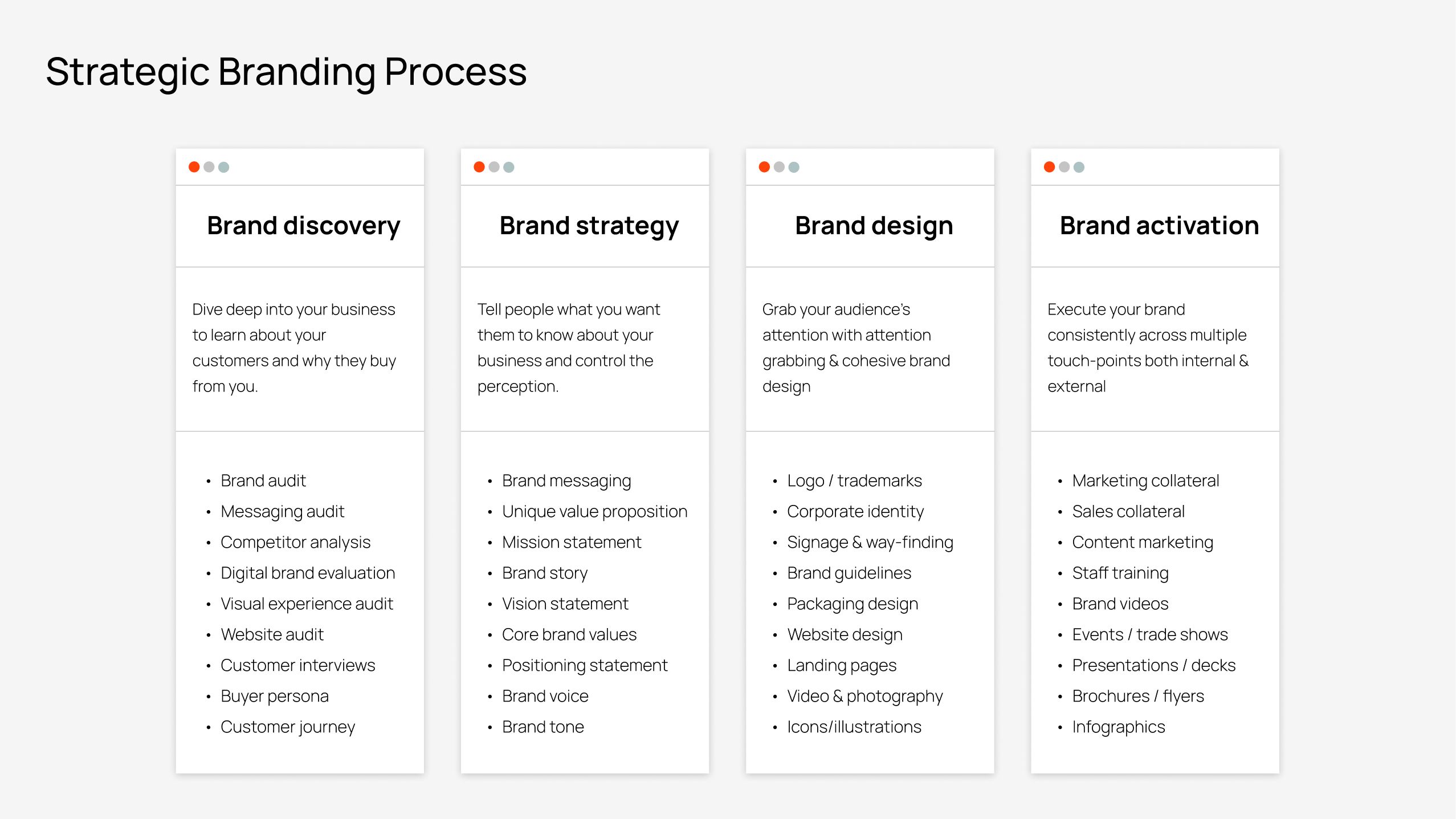The width and height of the screenshot is (1456, 819).
Task: Click the teal dot on Brand discovery card
Action: point(223,167)
